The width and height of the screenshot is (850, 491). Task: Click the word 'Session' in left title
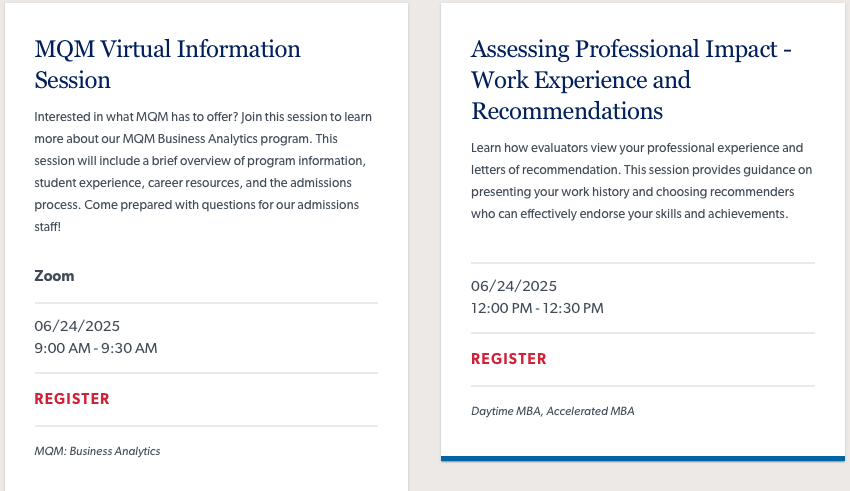[x=73, y=80]
